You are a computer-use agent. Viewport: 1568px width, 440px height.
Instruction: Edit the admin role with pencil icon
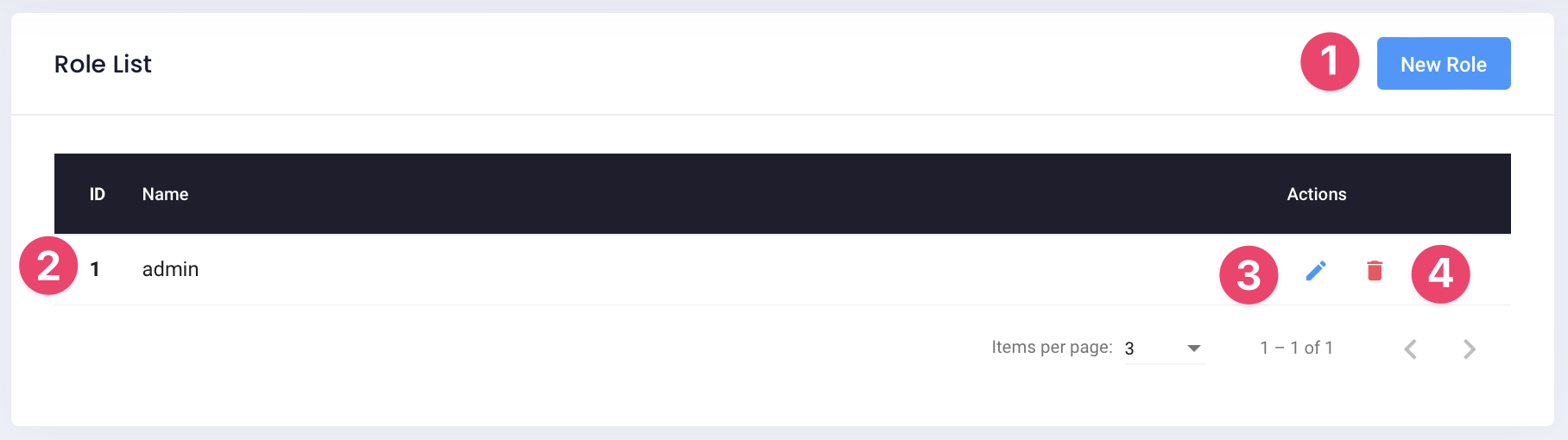coord(1316,271)
